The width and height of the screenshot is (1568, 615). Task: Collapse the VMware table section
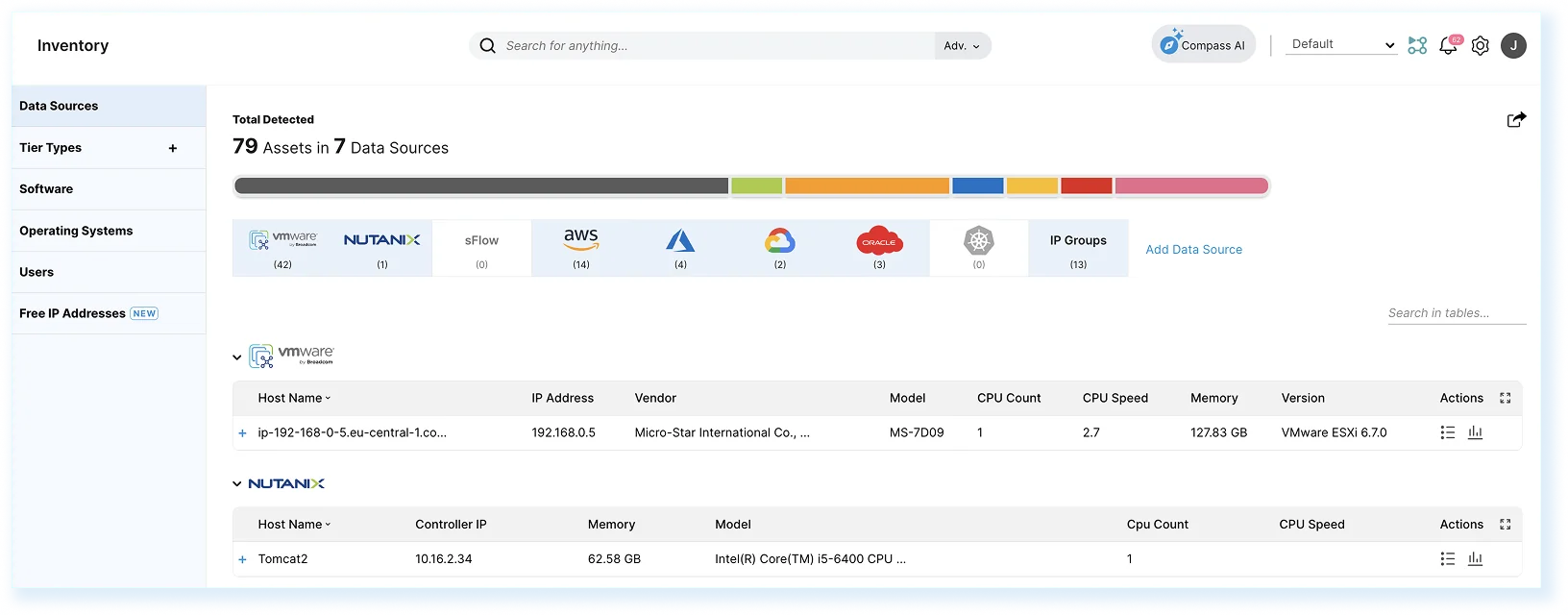[237, 357]
